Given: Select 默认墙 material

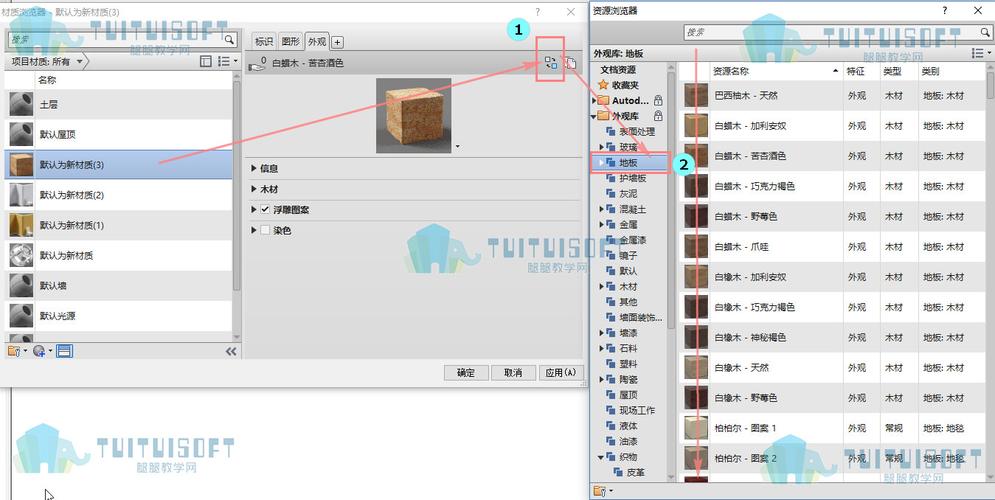Looking at the screenshot, I should coord(119,286).
